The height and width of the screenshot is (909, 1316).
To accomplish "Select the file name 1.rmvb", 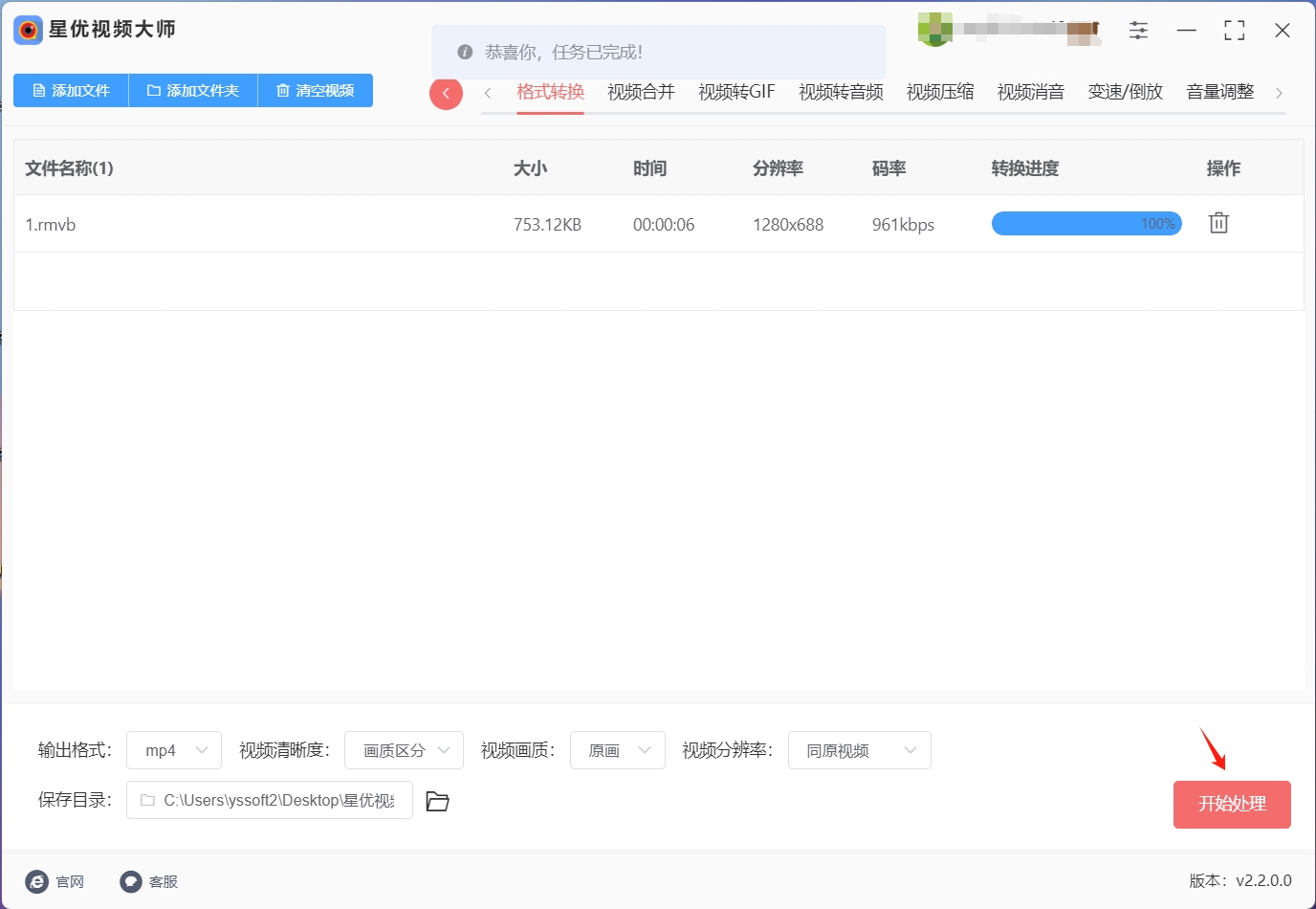I will click(x=51, y=225).
